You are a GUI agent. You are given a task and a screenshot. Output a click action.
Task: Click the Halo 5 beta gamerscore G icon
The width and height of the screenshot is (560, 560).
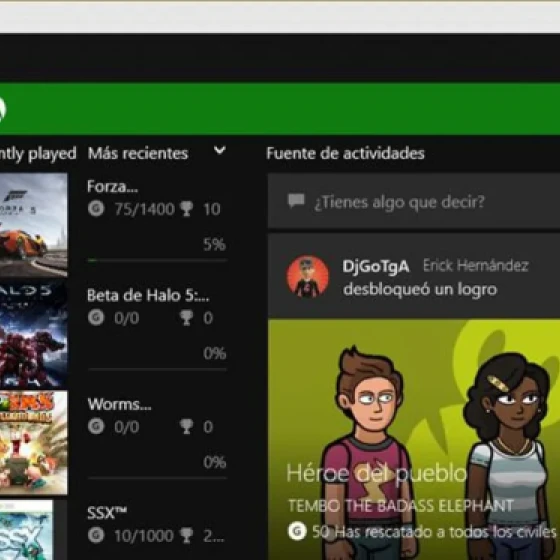tap(96, 317)
